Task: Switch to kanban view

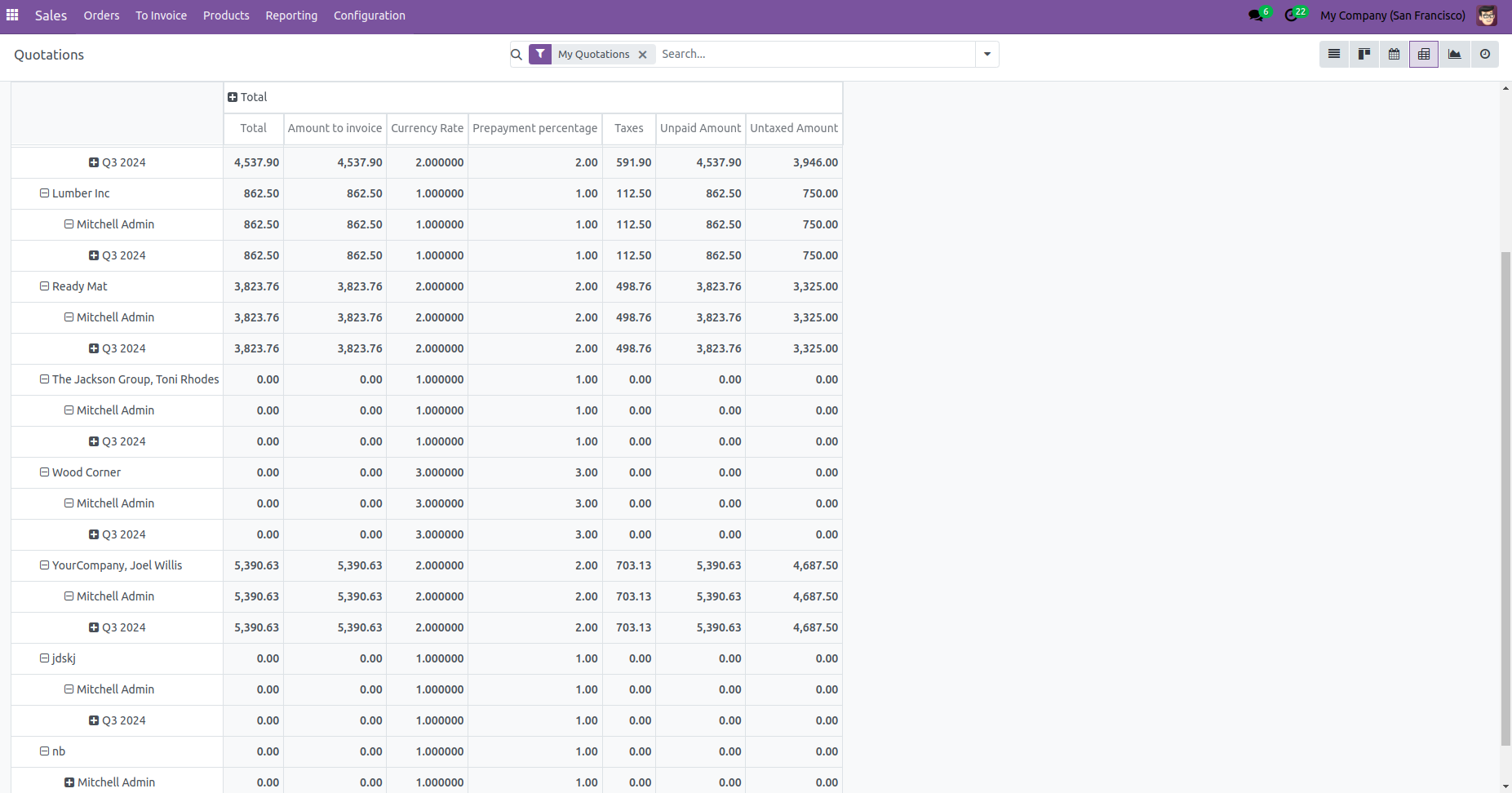Action: point(1364,55)
